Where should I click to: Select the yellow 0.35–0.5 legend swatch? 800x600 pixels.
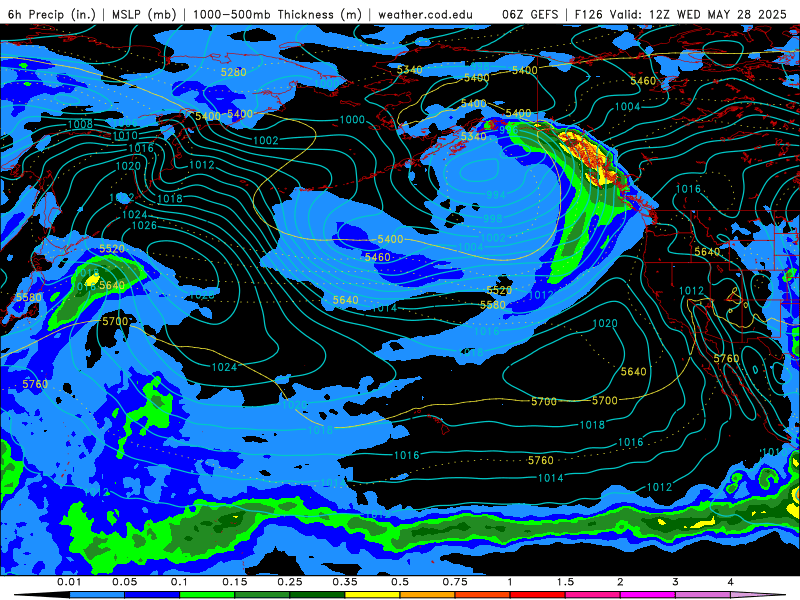pos(372,595)
